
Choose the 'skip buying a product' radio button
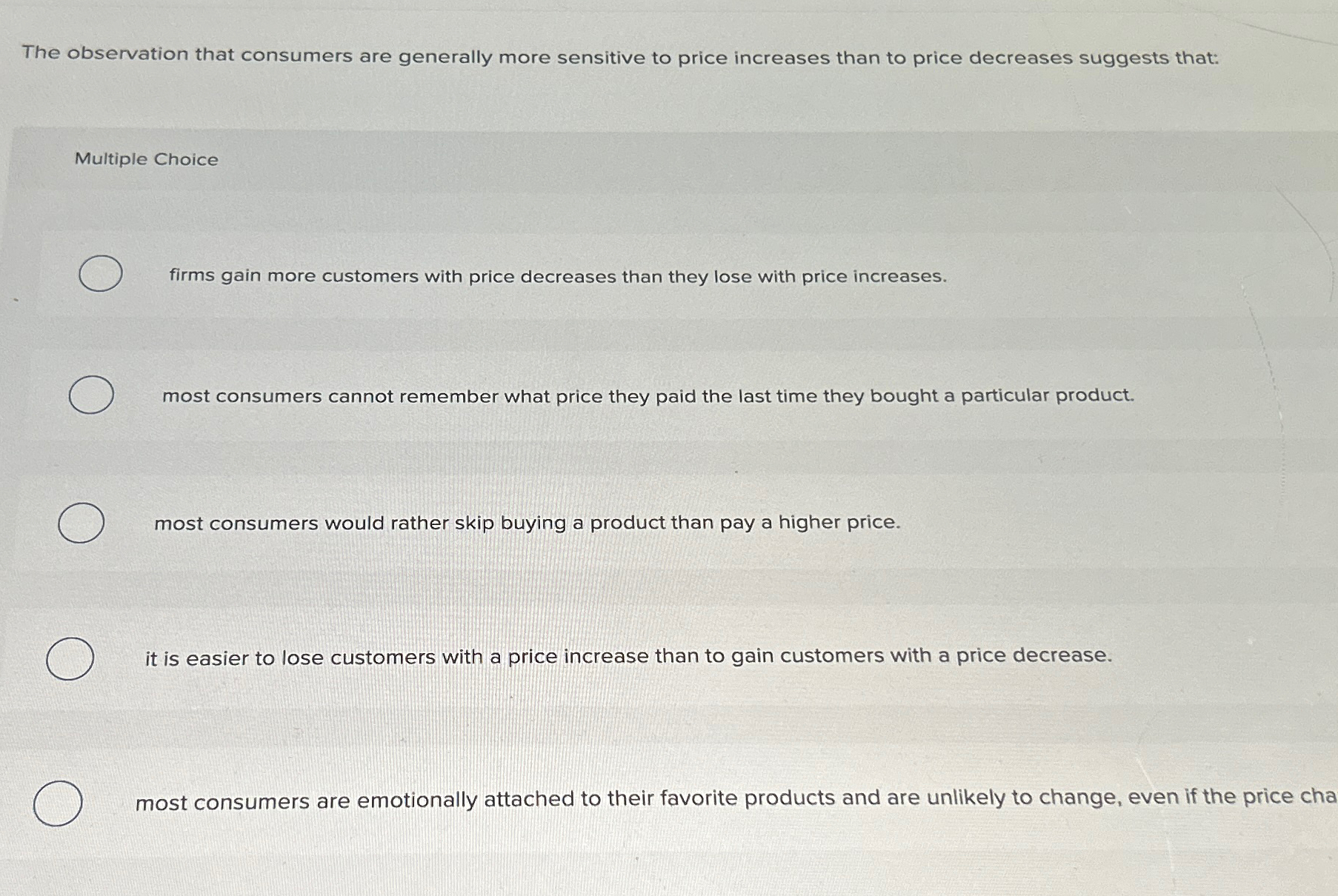point(80,524)
